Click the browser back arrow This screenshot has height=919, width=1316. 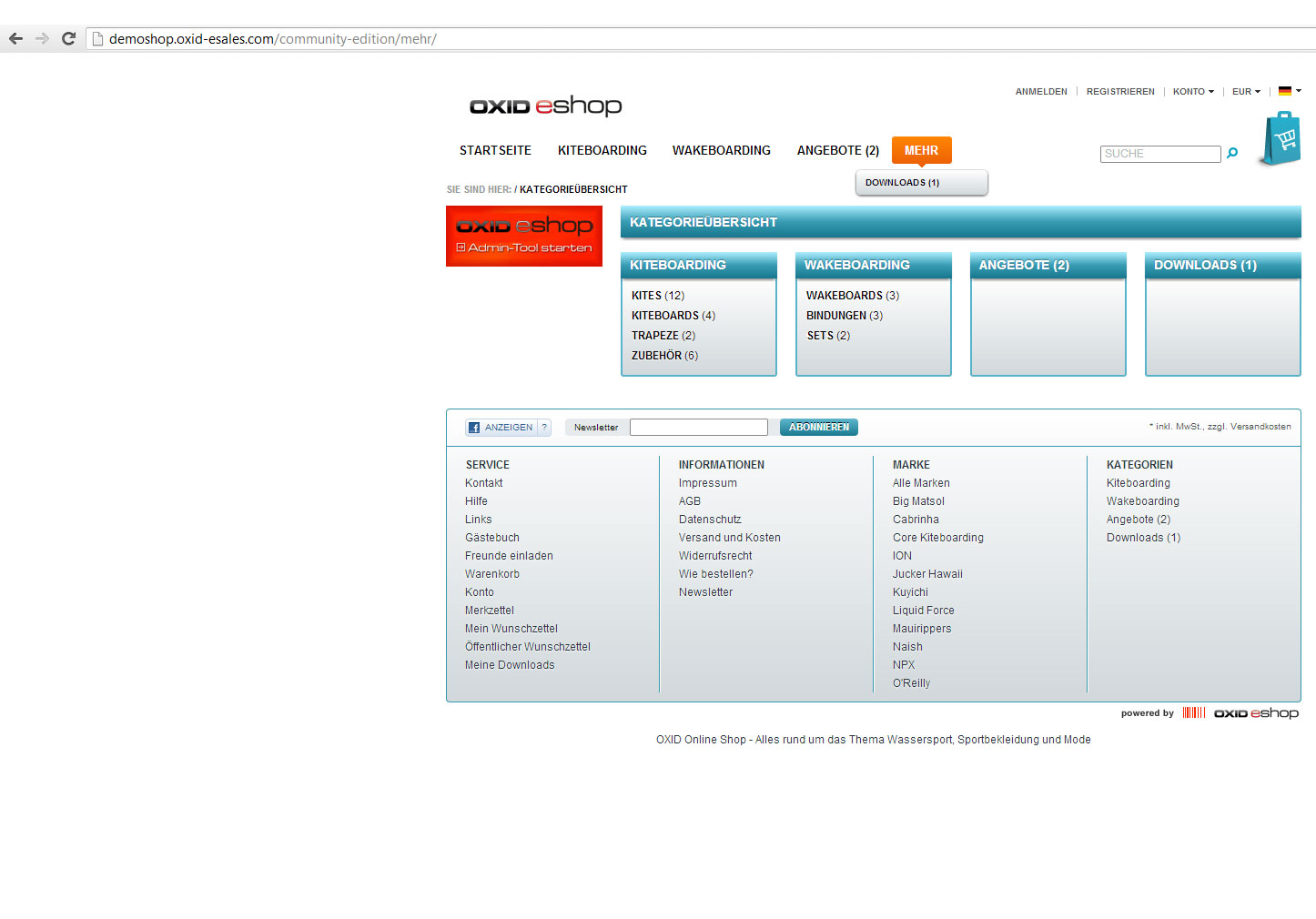click(15, 38)
